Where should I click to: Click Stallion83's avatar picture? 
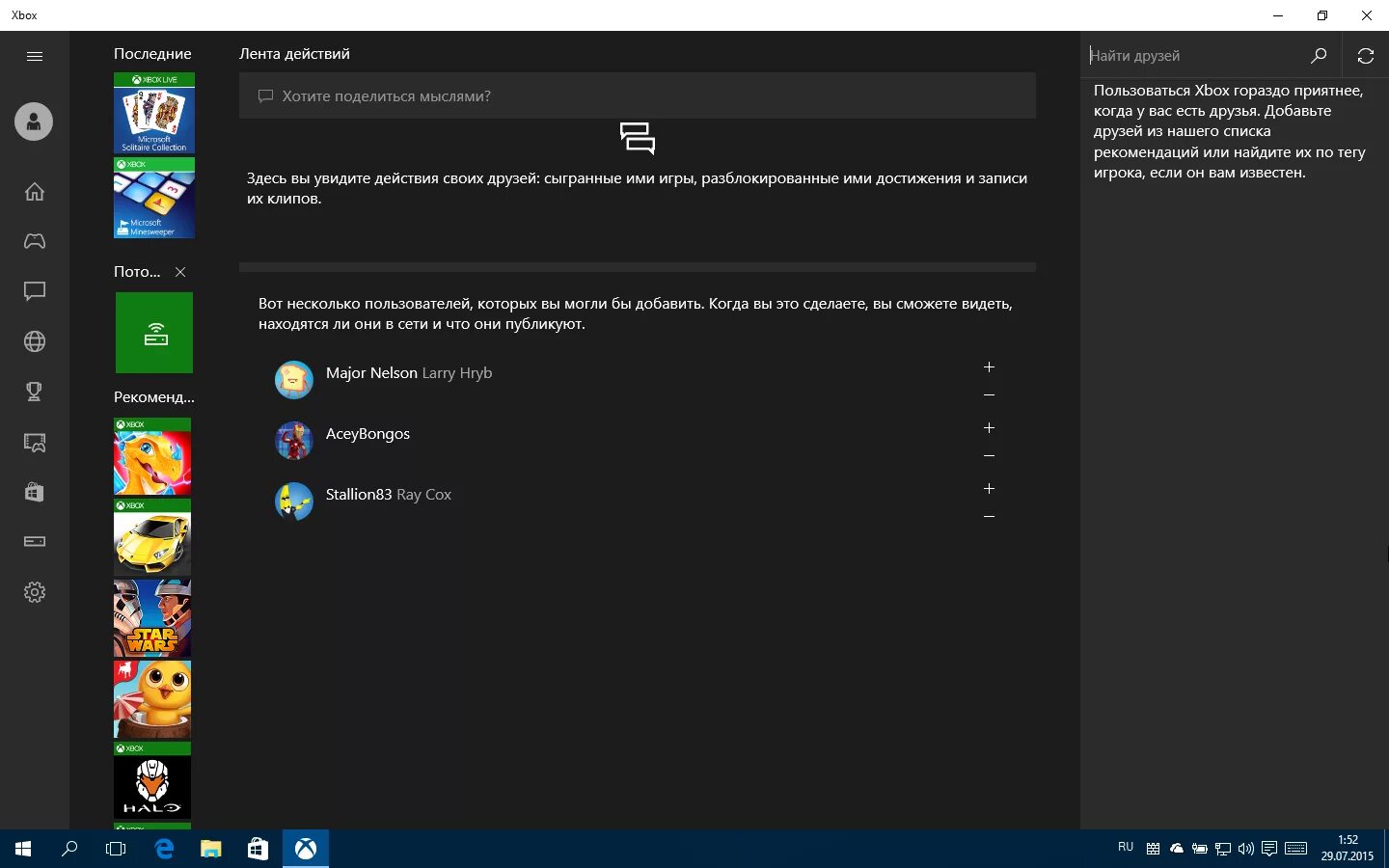click(294, 502)
